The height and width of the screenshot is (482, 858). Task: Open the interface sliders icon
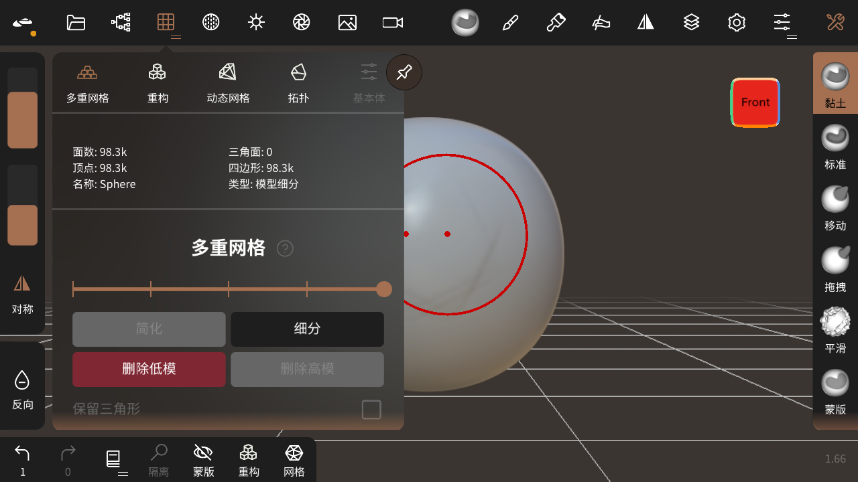tap(782, 22)
